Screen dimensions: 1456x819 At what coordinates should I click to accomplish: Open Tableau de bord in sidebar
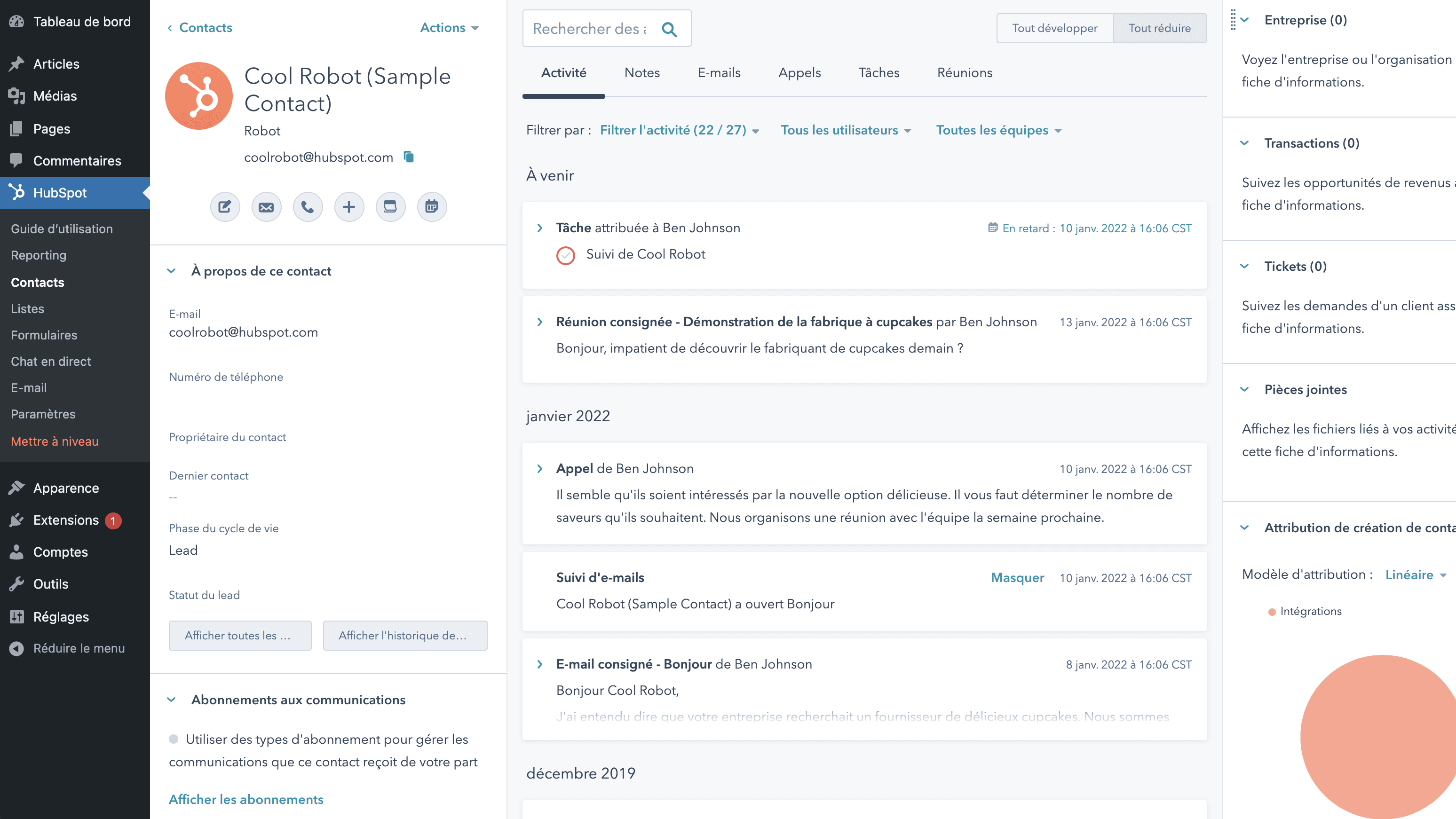point(75,22)
